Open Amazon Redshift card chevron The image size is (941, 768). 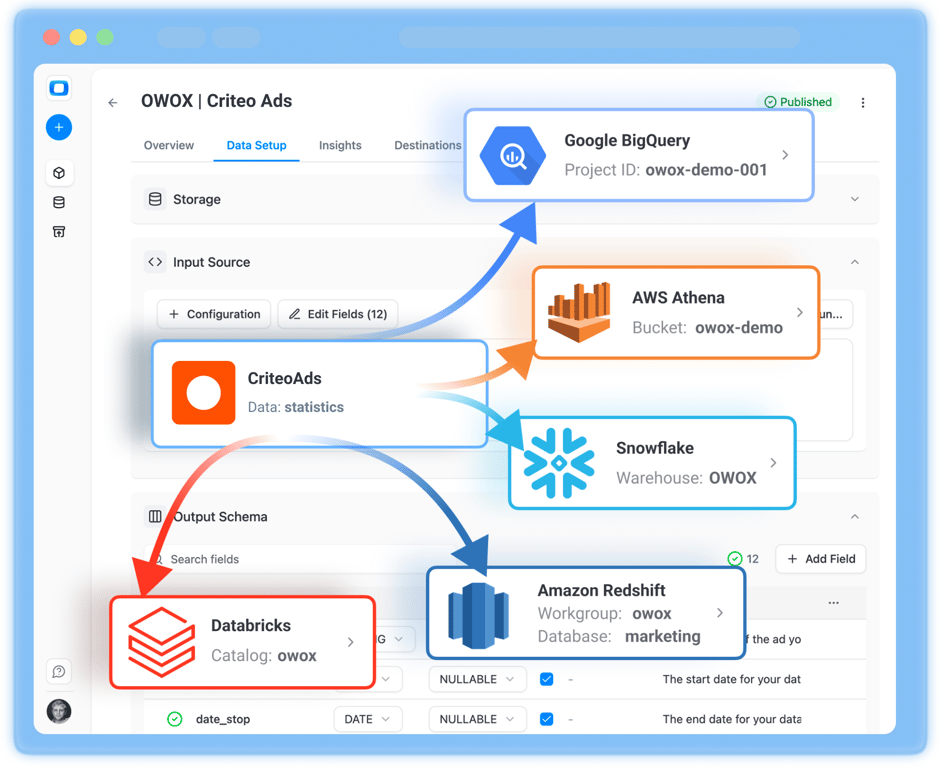(720, 613)
